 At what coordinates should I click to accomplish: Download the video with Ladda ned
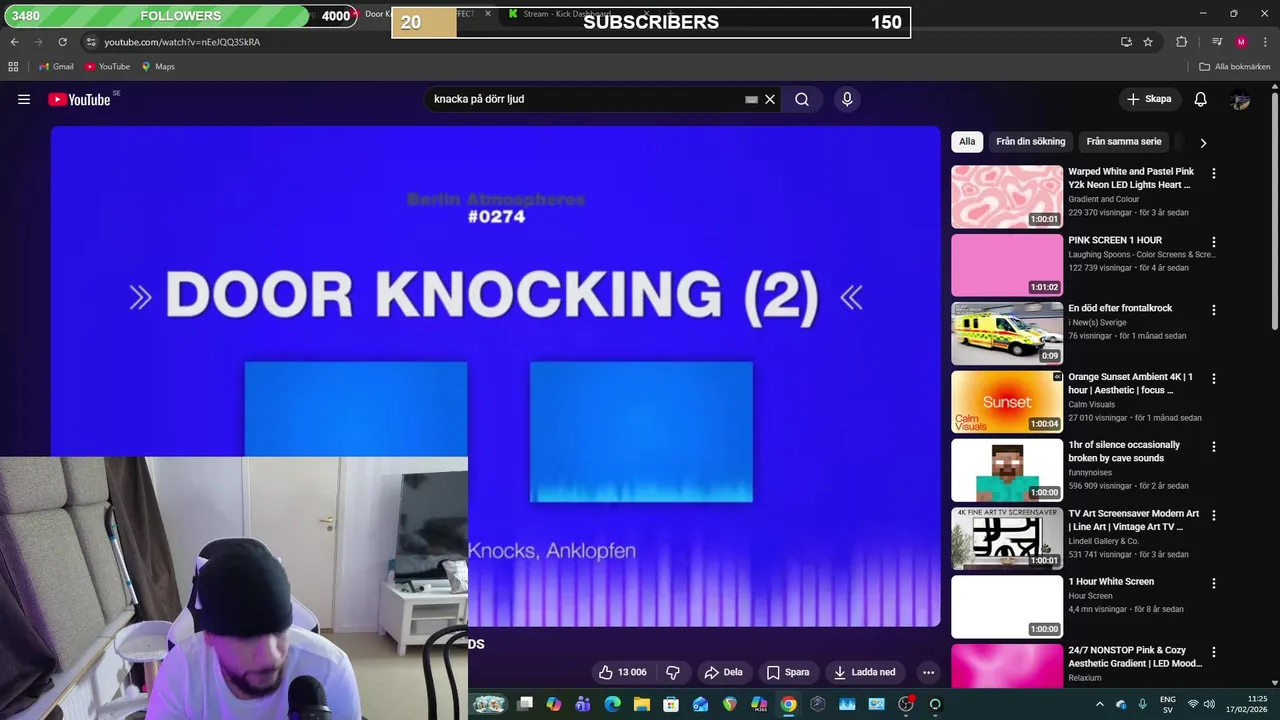(865, 672)
